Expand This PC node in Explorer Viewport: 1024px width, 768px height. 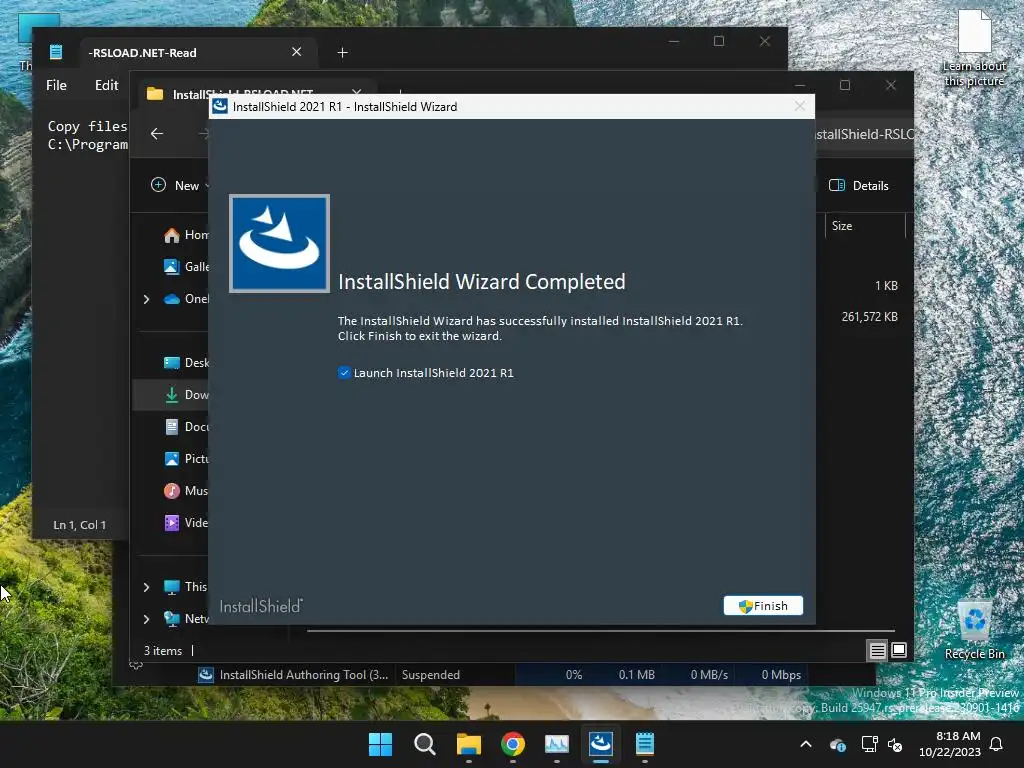coord(146,587)
